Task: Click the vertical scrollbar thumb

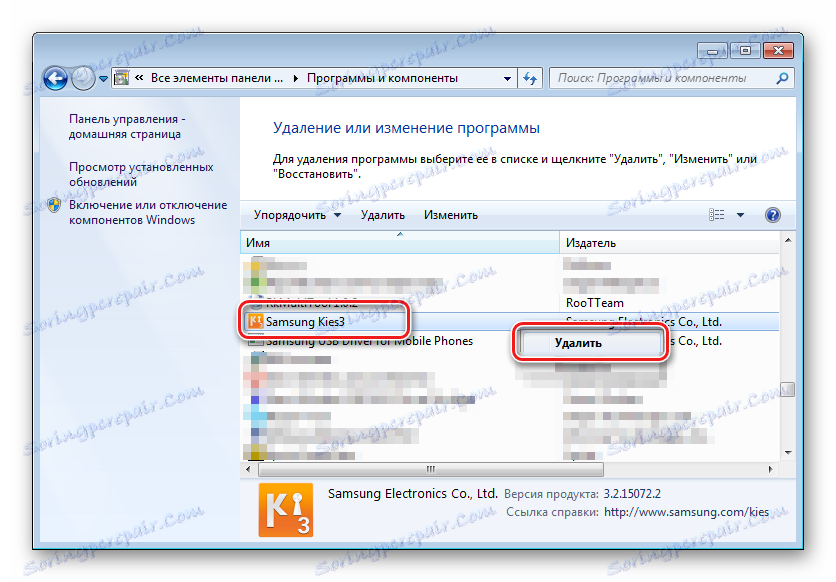Action: click(787, 389)
